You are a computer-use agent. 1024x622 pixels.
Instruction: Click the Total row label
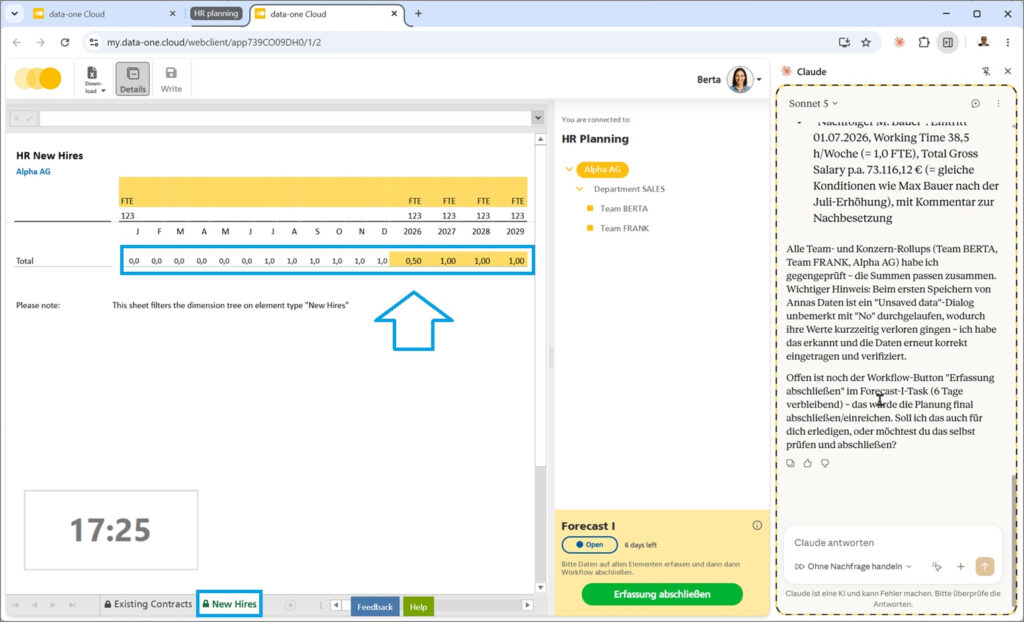[x=25, y=261]
